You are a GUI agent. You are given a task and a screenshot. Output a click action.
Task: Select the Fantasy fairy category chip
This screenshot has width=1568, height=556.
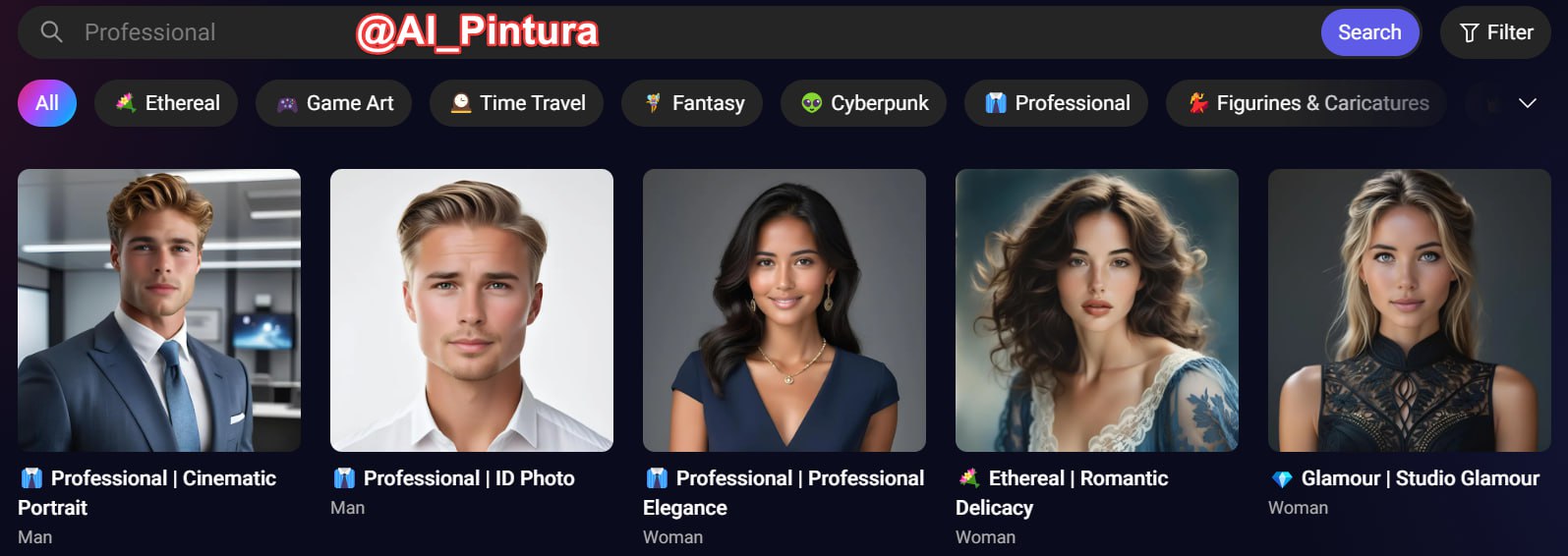pos(692,103)
